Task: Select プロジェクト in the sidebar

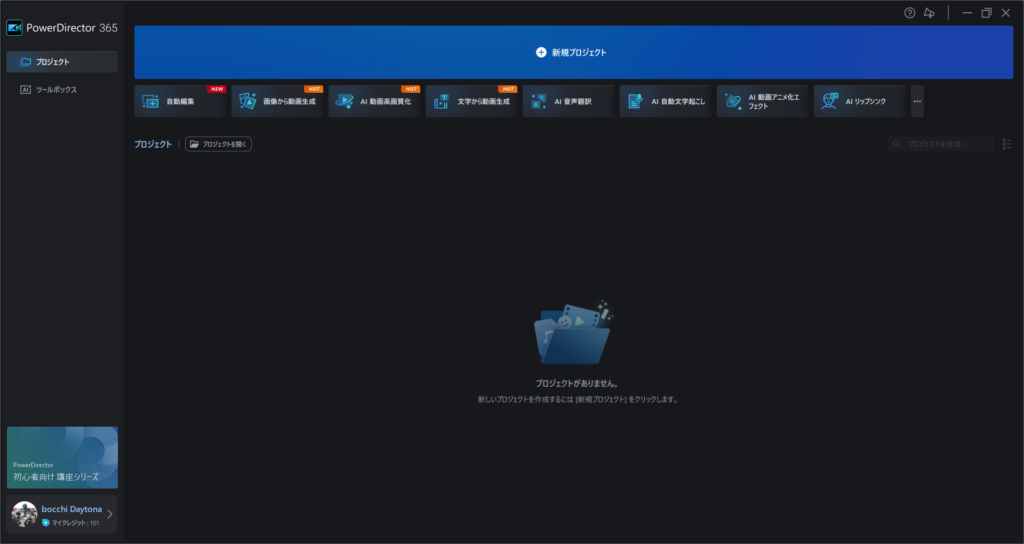Action: click(62, 61)
